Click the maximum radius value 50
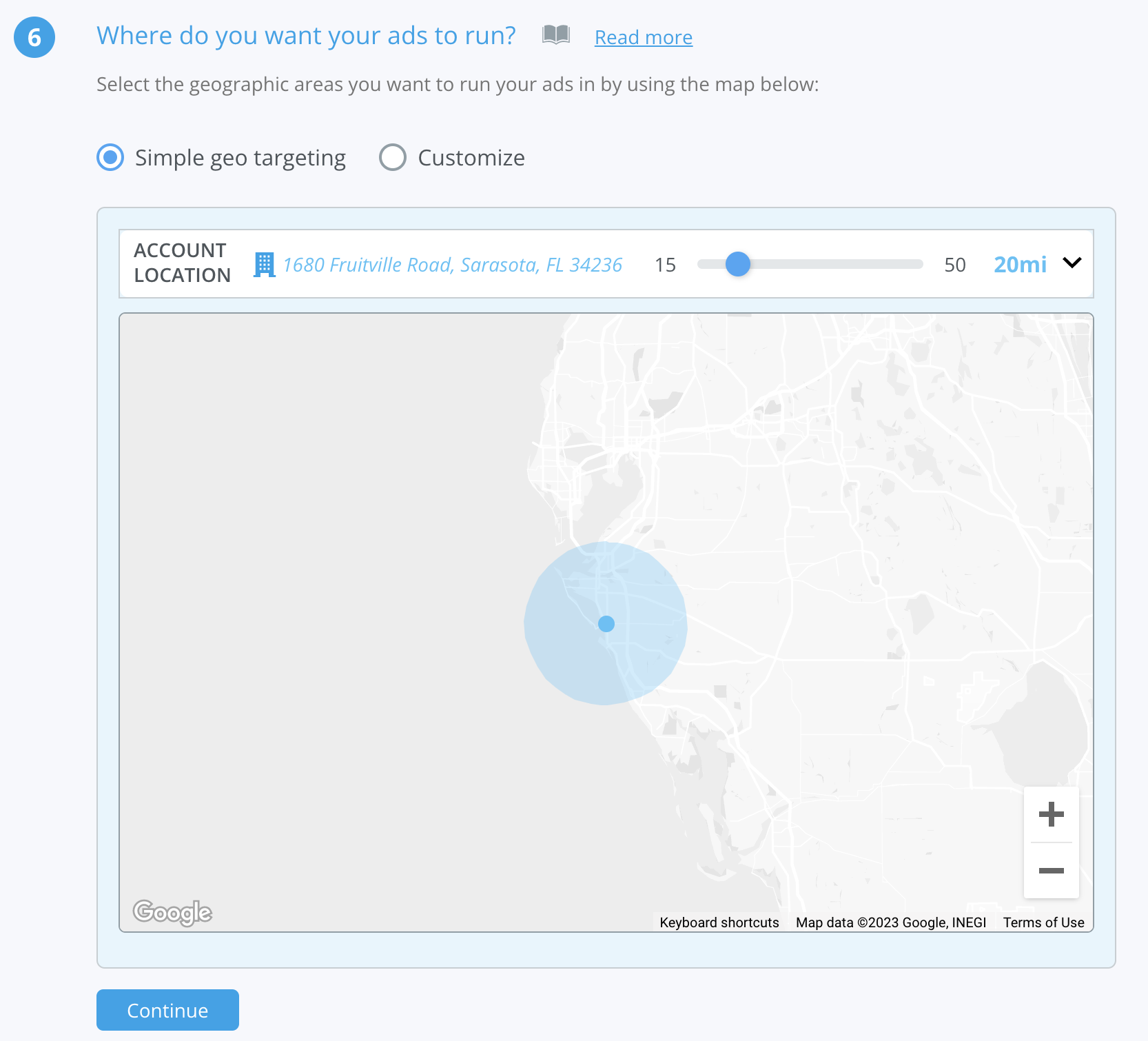This screenshot has height=1041, width=1148. [x=955, y=265]
